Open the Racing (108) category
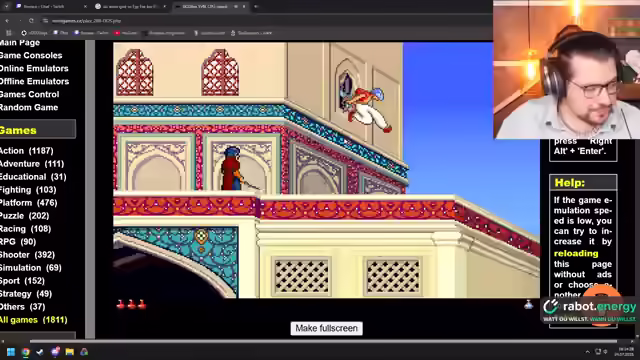Viewport: 640px width, 360px height. click(x=25, y=229)
